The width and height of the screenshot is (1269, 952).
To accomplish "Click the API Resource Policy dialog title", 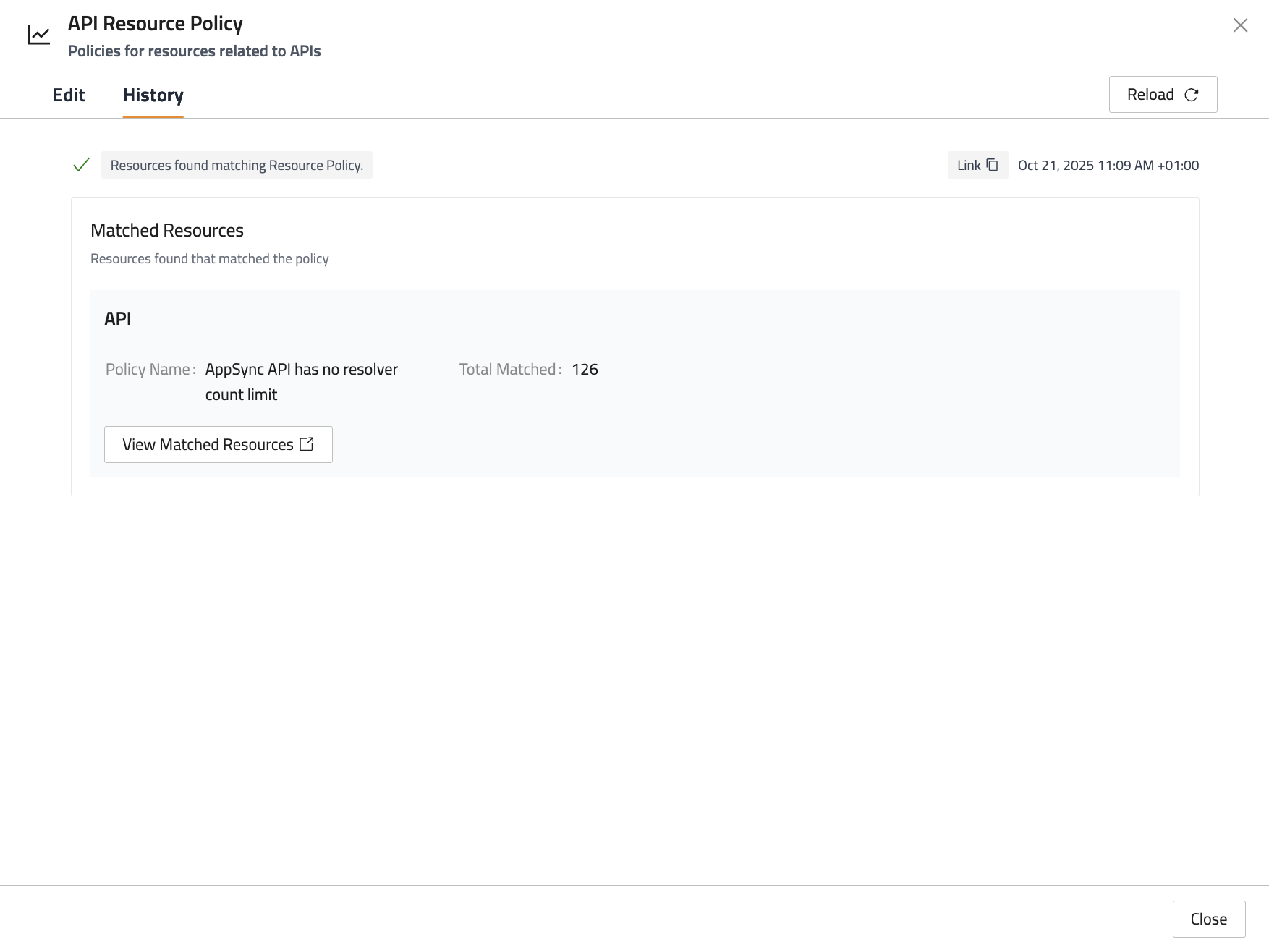I will point(156,24).
